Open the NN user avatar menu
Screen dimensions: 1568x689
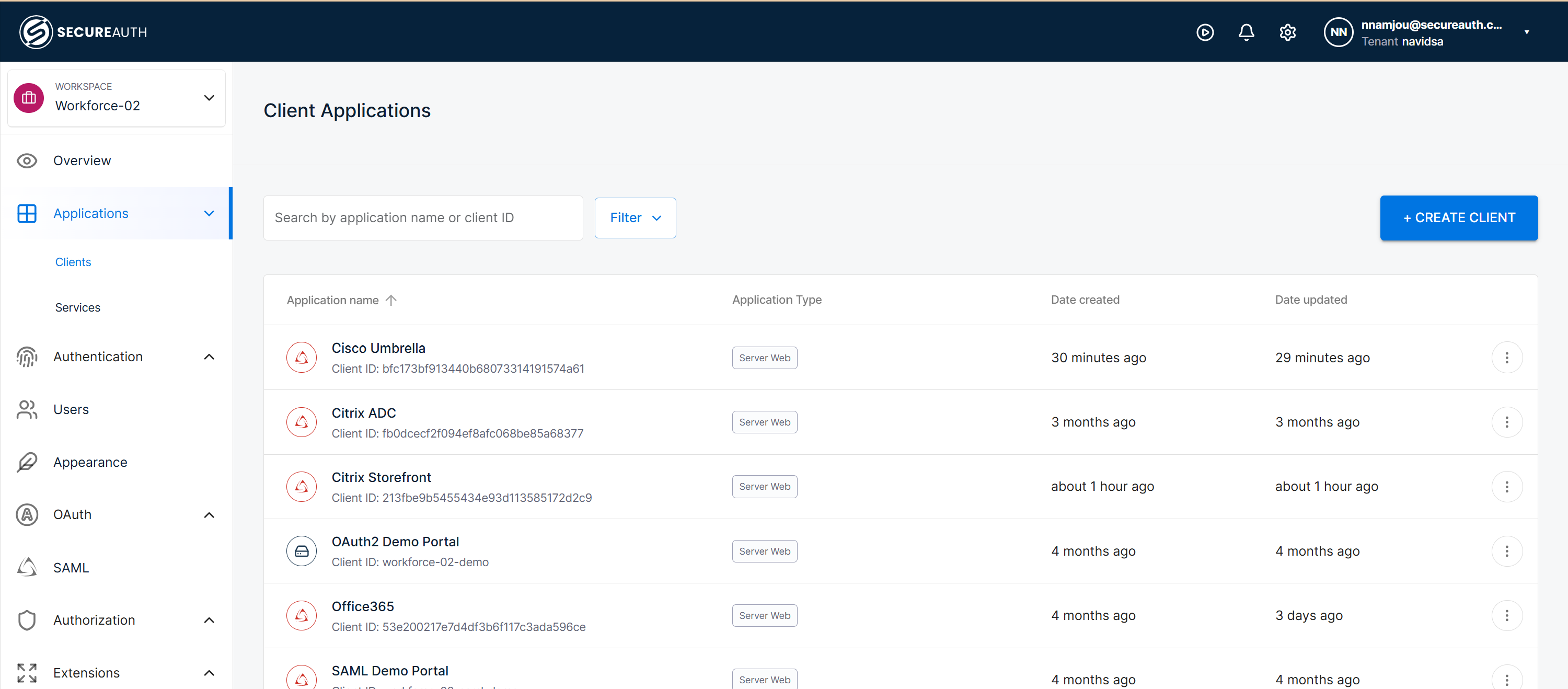(1339, 32)
